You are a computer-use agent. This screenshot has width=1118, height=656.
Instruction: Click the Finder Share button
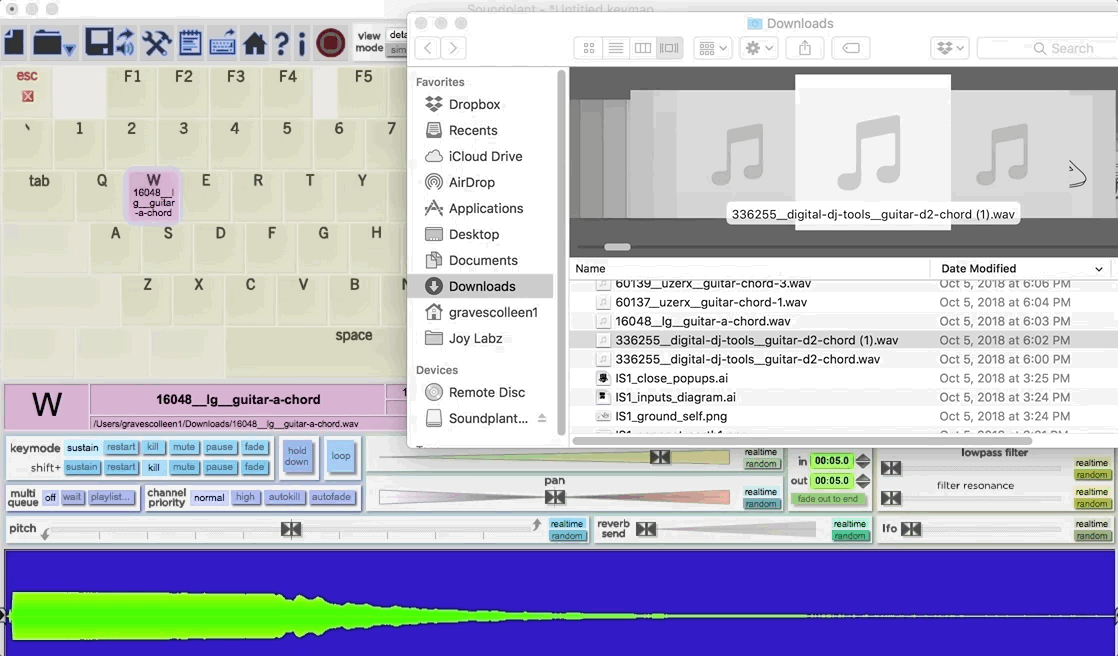[x=805, y=48]
